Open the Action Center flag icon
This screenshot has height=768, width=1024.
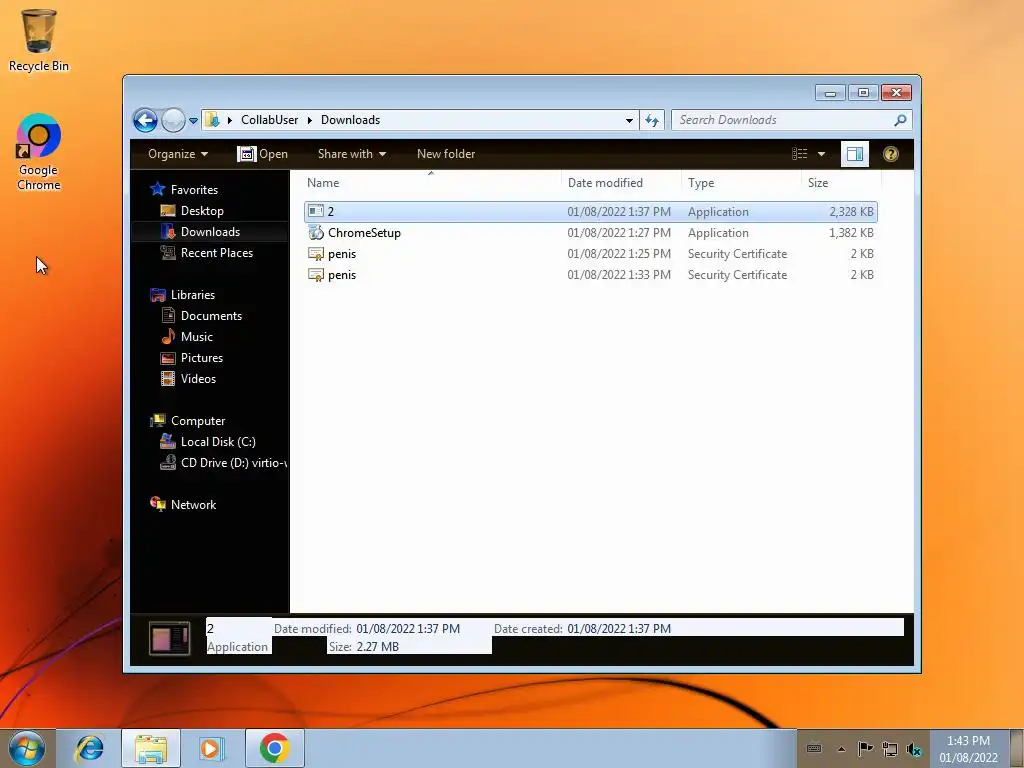(865, 748)
